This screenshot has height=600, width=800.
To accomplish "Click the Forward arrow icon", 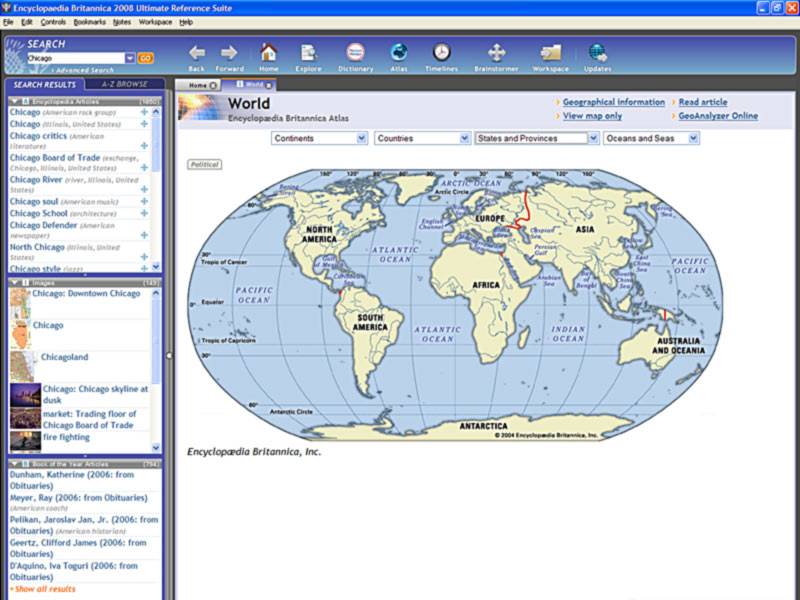I will [x=229, y=53].
